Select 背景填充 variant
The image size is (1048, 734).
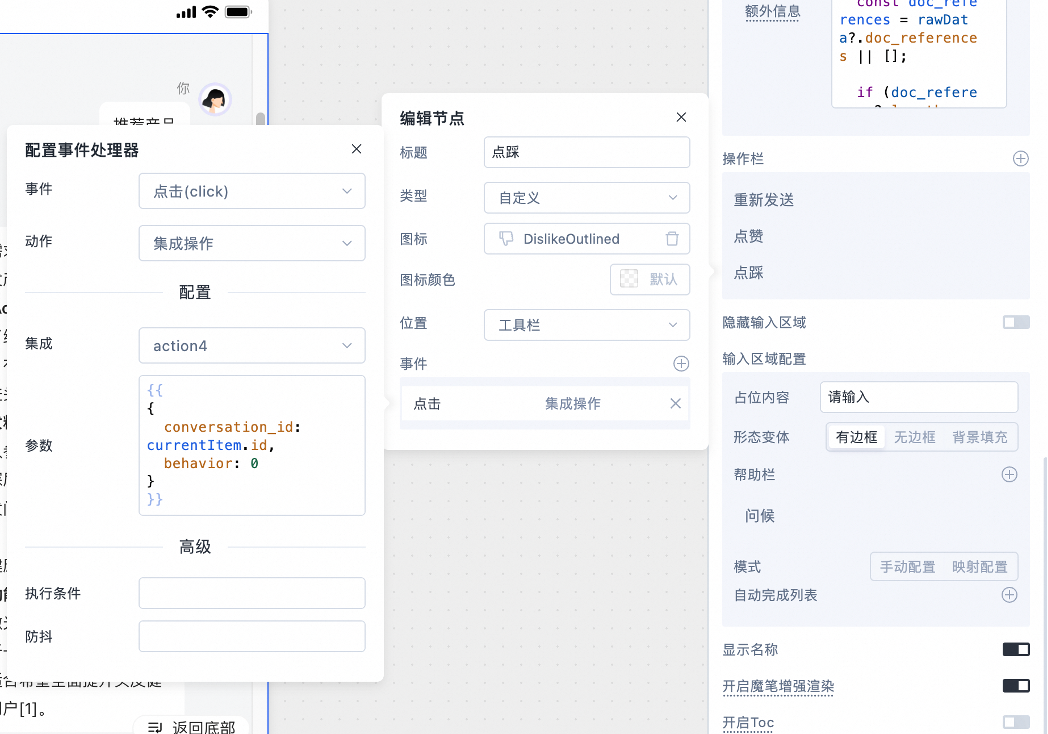tap(979, 437)
